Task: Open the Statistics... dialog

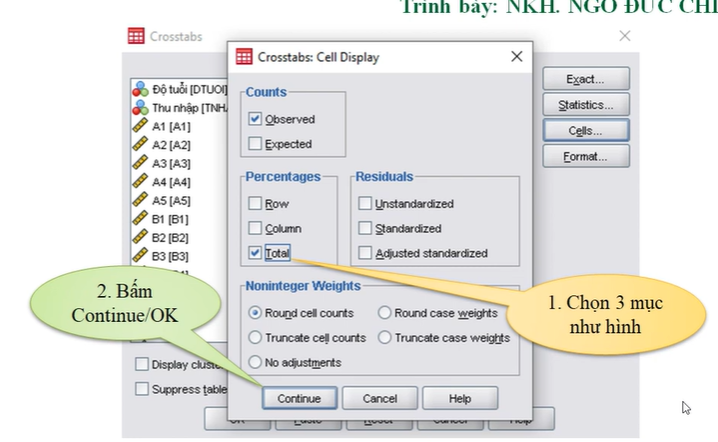Action: point(585,104)
